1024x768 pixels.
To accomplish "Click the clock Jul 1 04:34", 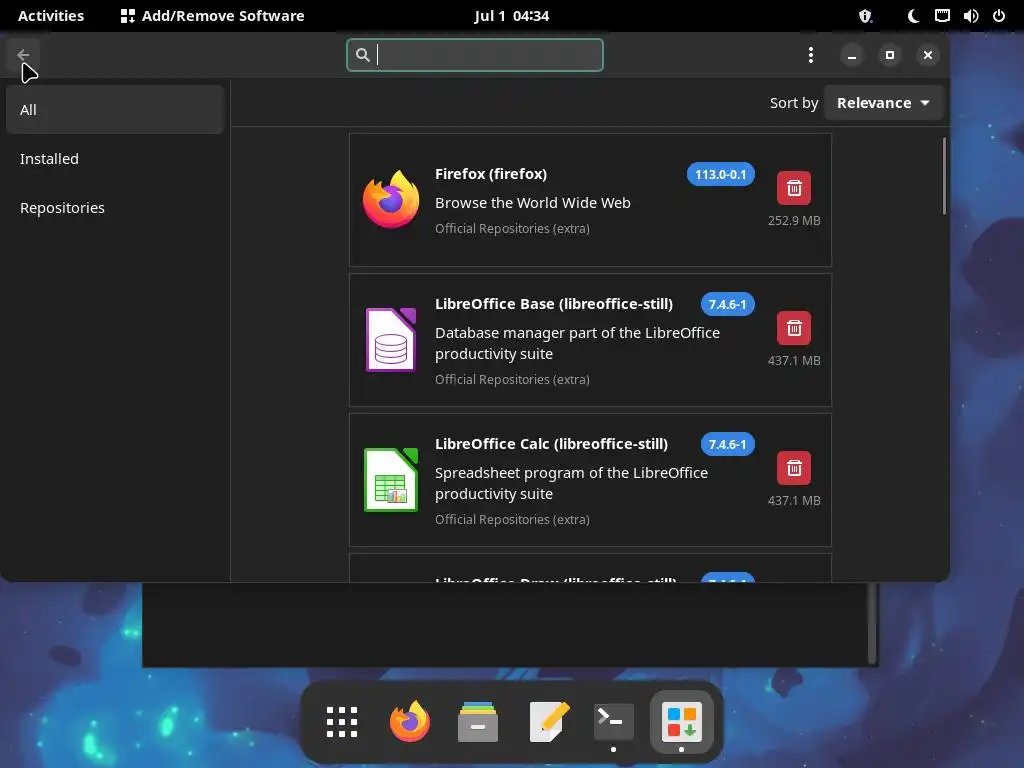I will tap(511, 16).
